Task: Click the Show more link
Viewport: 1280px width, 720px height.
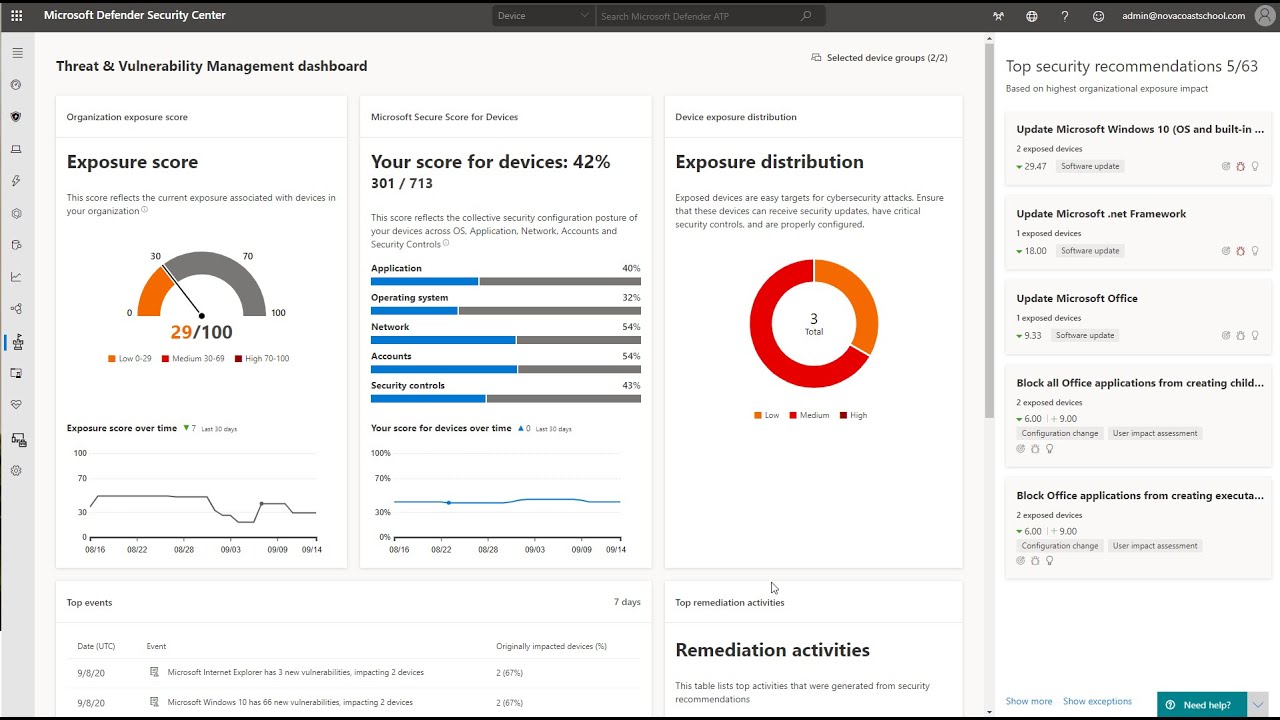Action: (x=1029, y=701)
